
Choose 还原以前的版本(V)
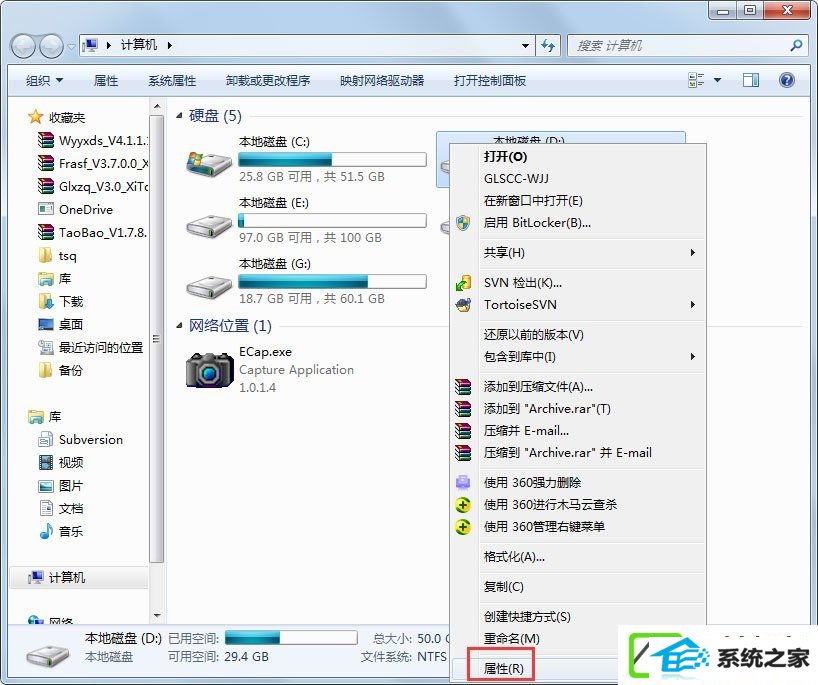(578, 334)
